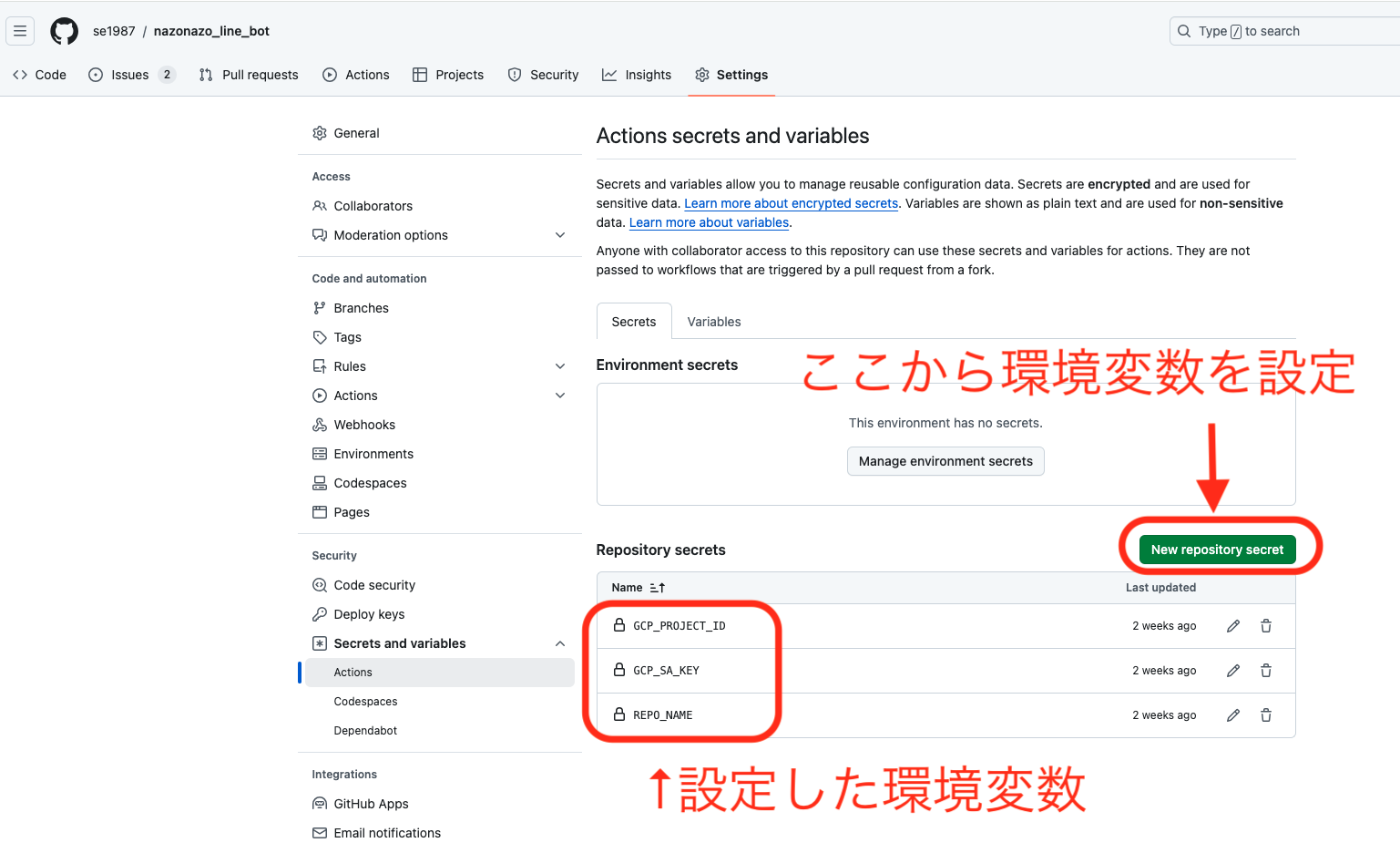
Task: Open the Security repository tab
Action: (x=543, y=75)
